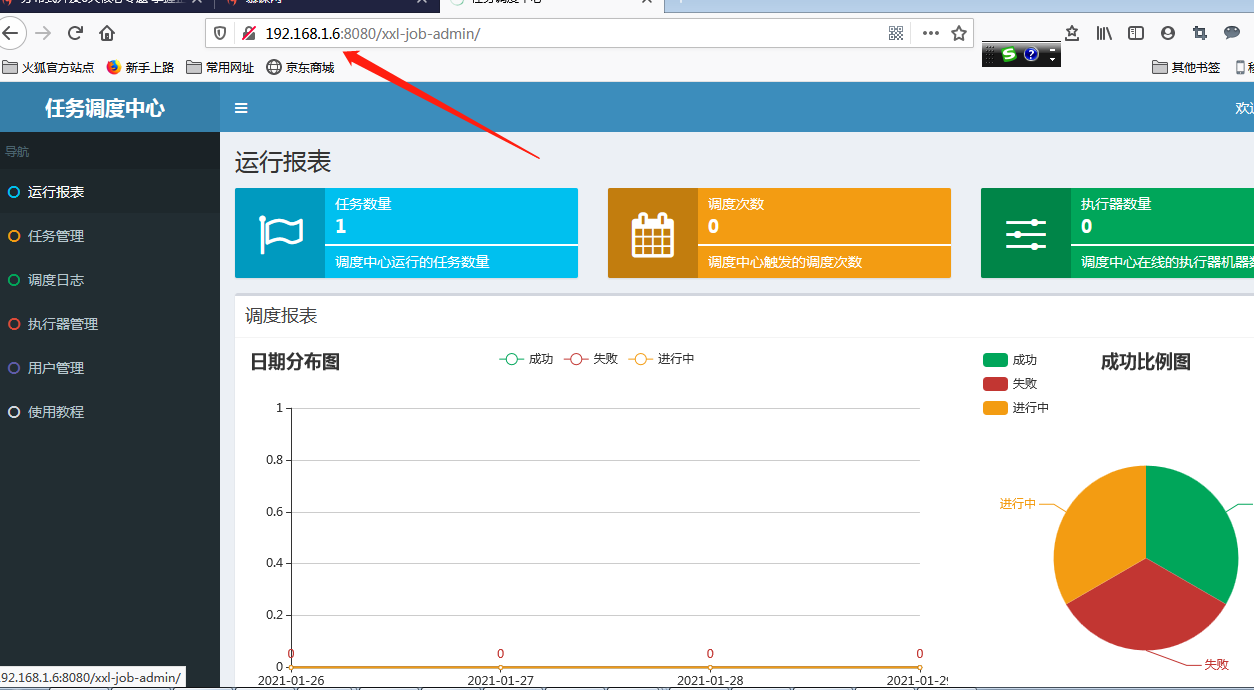The width and height of the screenshot is (1254, 690).
Task: Click the 2021-01-27 axis label
Action: (500, 680)
